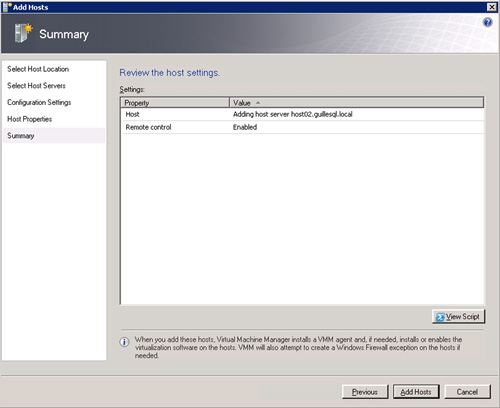
Task: Click the blue help question mark icon
Action: 487,22
